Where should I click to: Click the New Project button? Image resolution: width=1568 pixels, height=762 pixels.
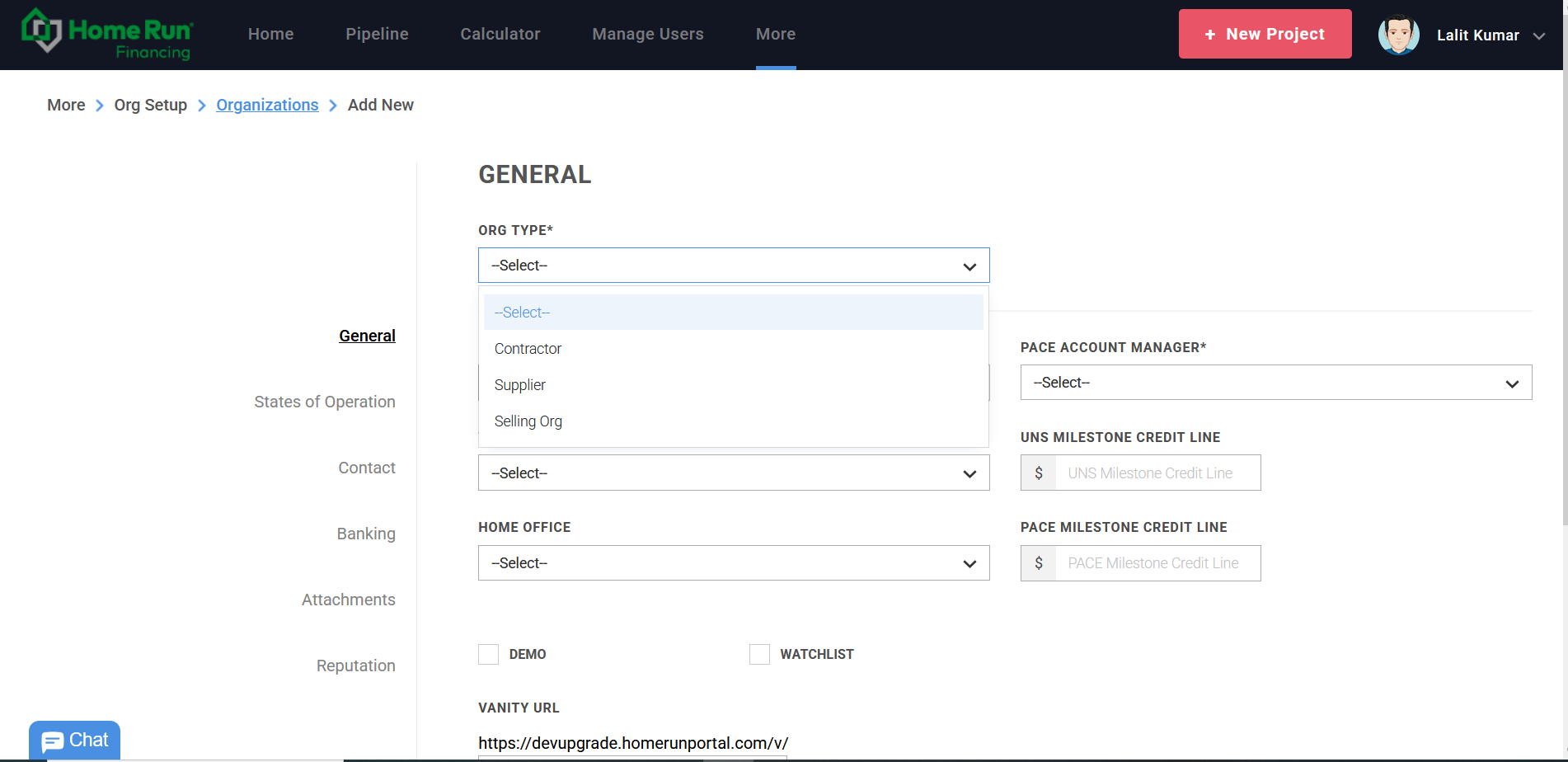[1265, 35]
